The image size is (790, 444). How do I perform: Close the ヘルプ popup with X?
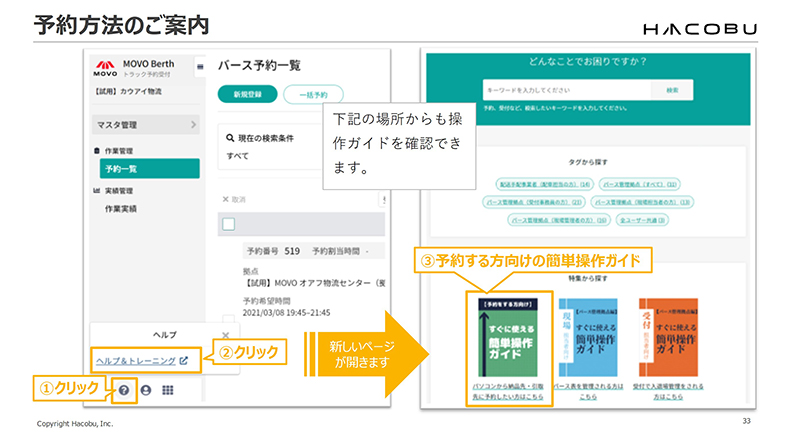click(226, 335)
